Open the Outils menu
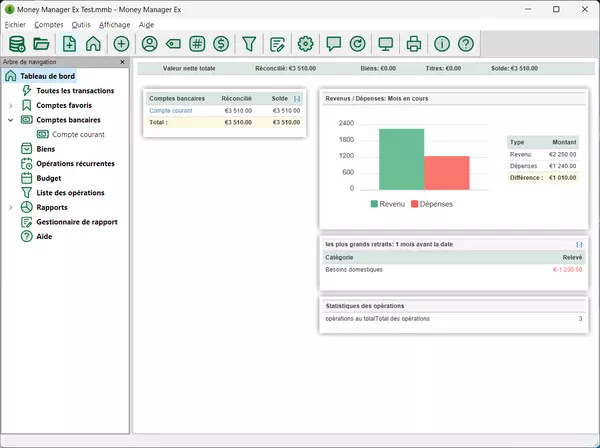Screen dimensions: 600x448 pos(82,24)
